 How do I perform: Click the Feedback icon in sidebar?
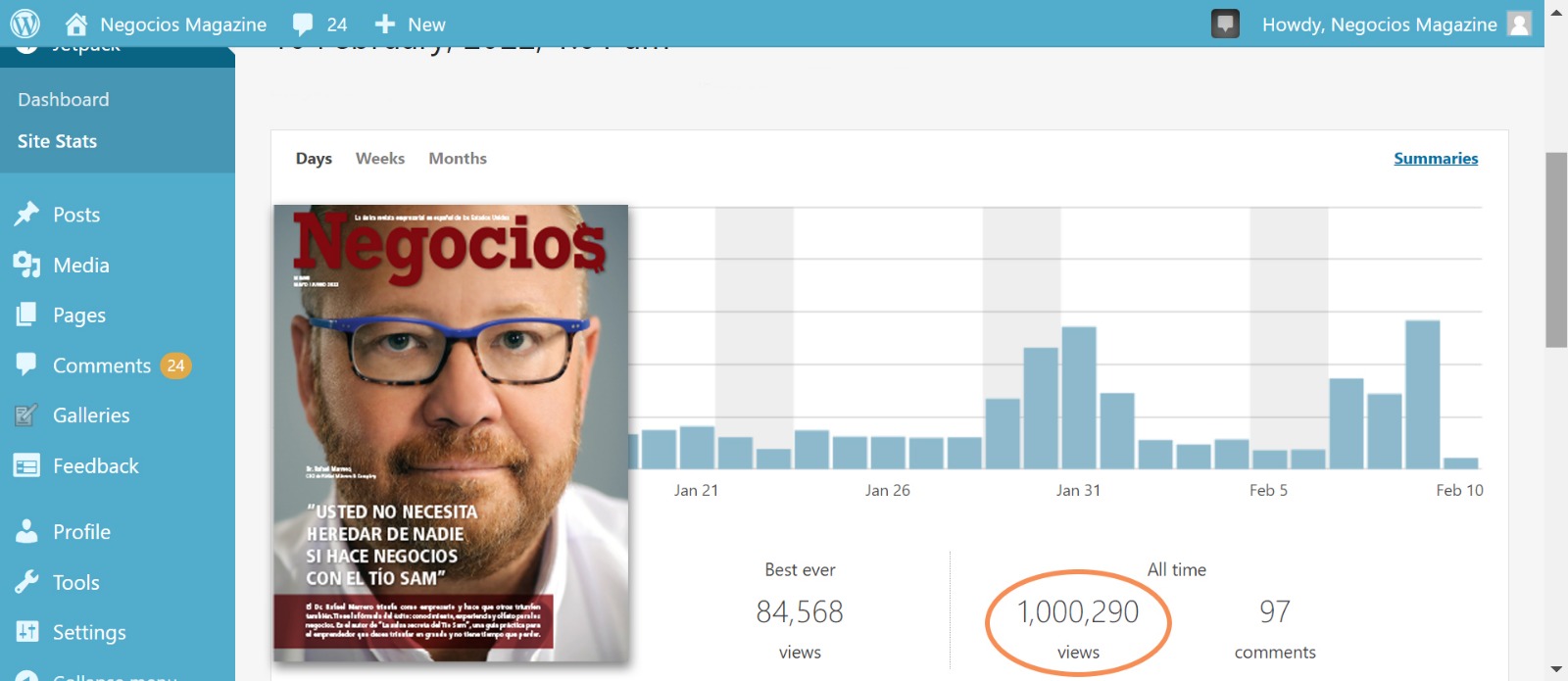pyautogui.click(x=26, y=465)
